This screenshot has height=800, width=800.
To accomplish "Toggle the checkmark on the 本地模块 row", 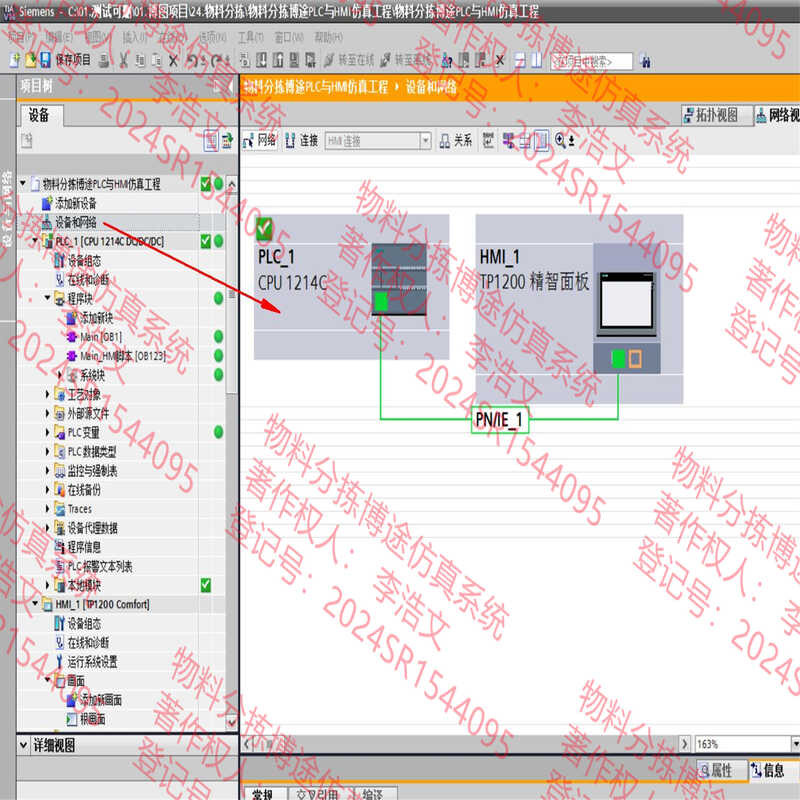I will 206,585.
